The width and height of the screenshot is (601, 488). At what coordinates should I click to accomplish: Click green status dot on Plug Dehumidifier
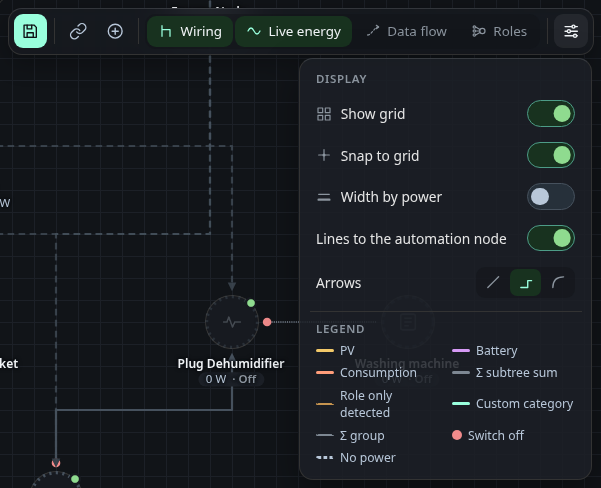click(x=251, y=303)
